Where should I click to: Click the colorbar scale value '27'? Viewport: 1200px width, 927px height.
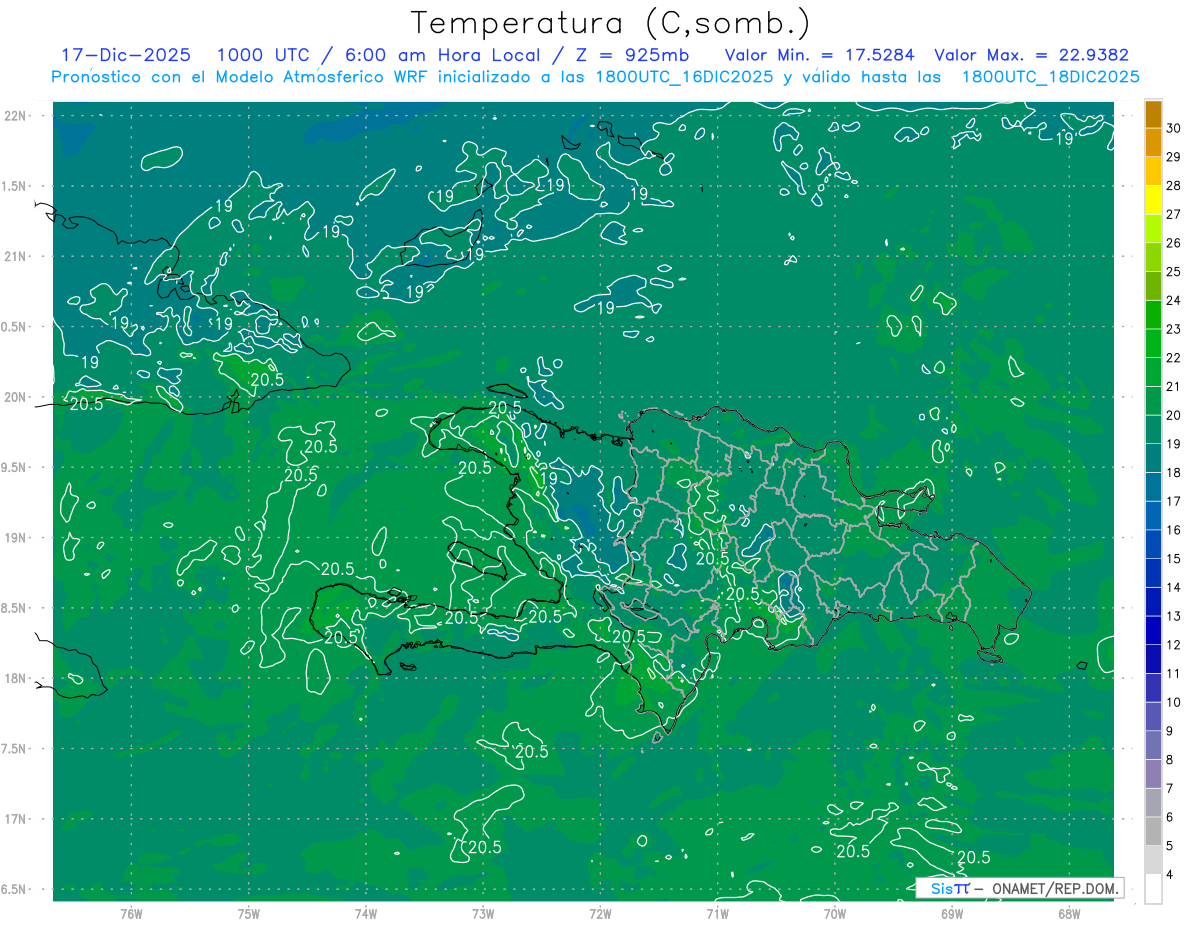point(1173,214)
